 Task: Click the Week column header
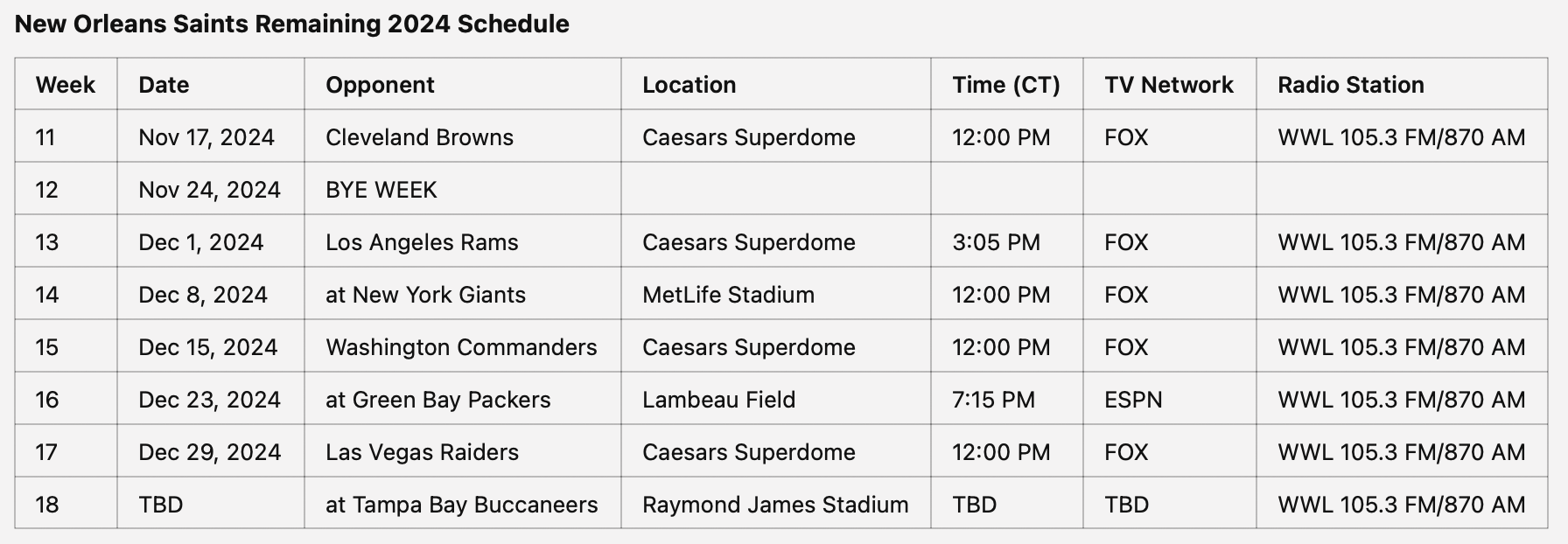point(66,85)
